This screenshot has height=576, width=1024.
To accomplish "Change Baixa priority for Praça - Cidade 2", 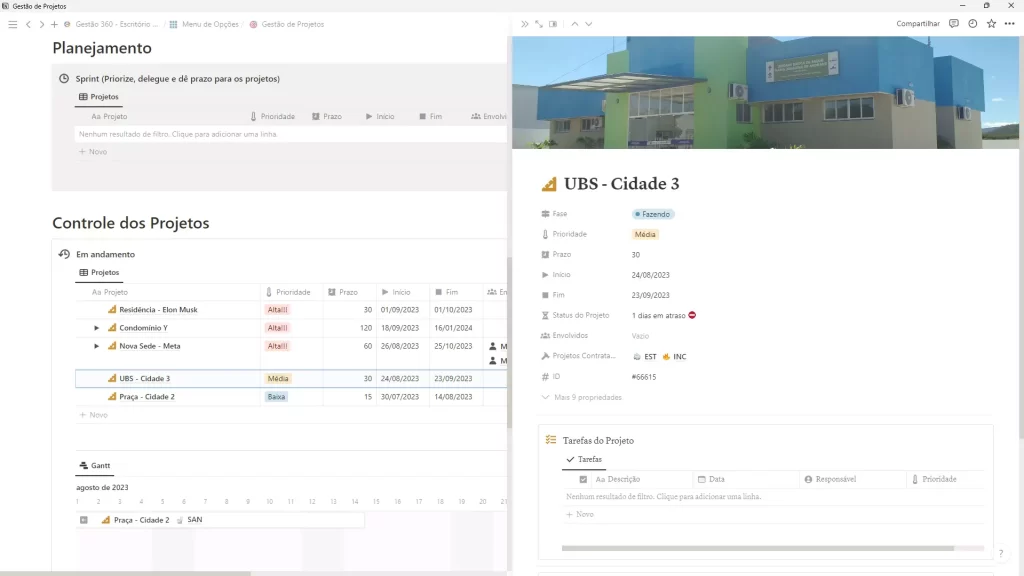I will [276, 396].
